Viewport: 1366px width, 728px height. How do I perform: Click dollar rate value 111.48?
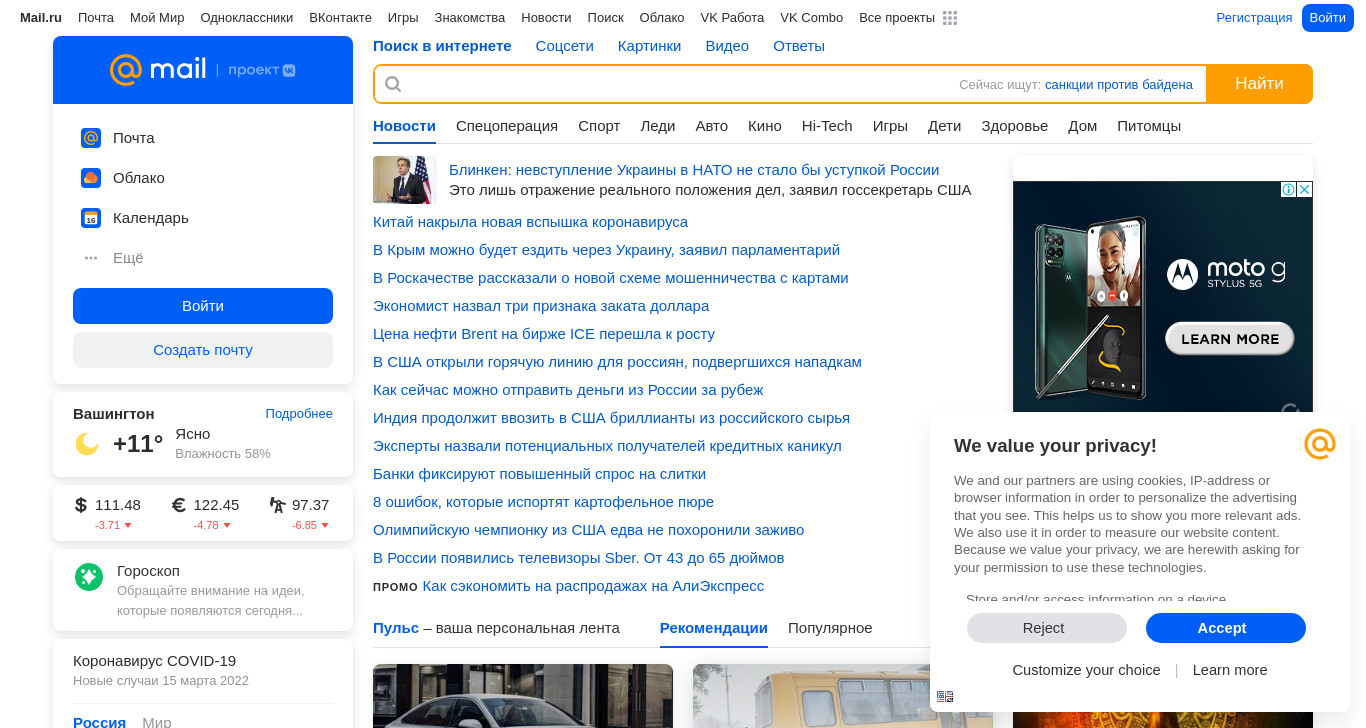118,505
